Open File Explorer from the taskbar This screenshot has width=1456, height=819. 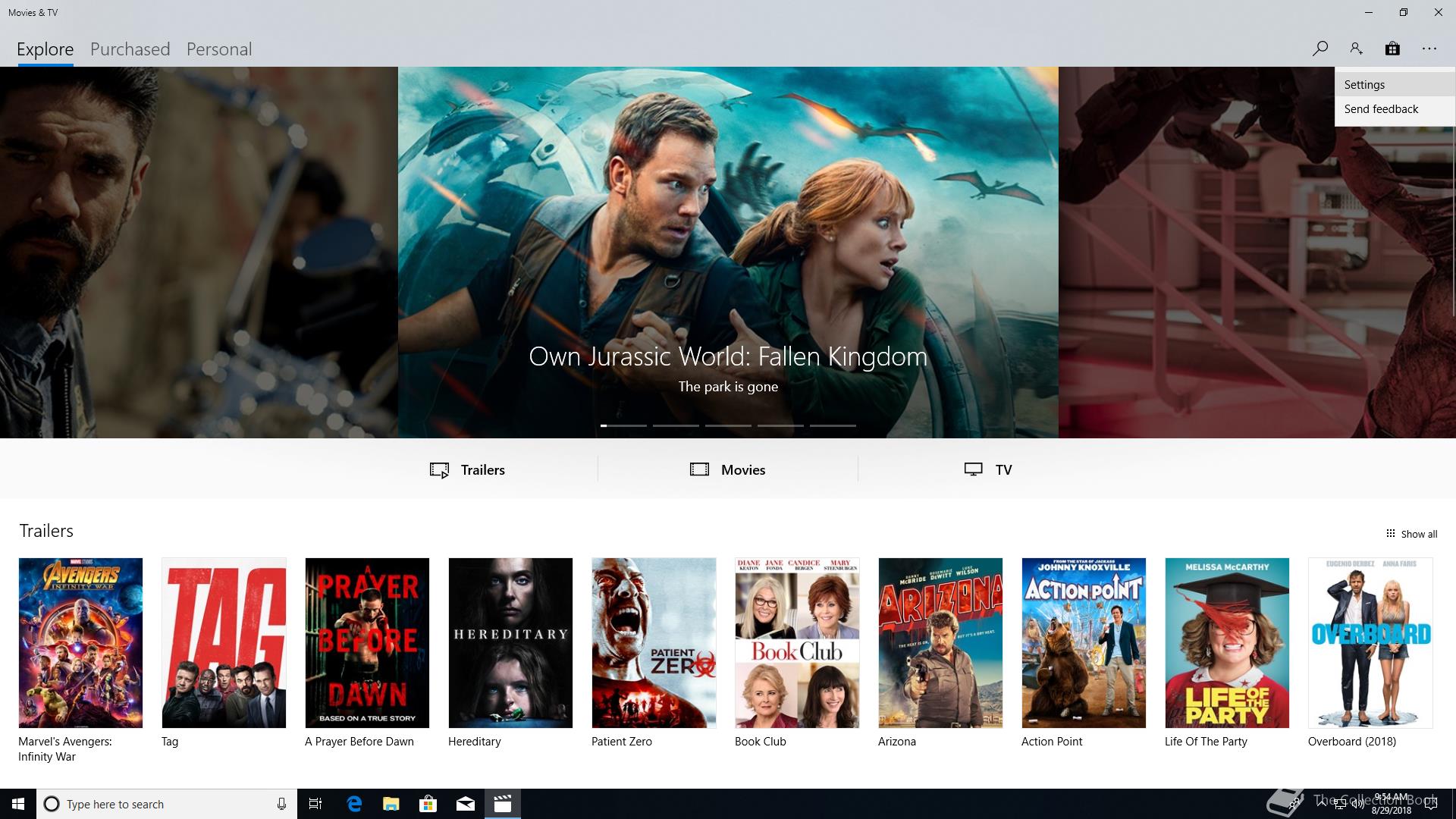[x=391, y=804]
